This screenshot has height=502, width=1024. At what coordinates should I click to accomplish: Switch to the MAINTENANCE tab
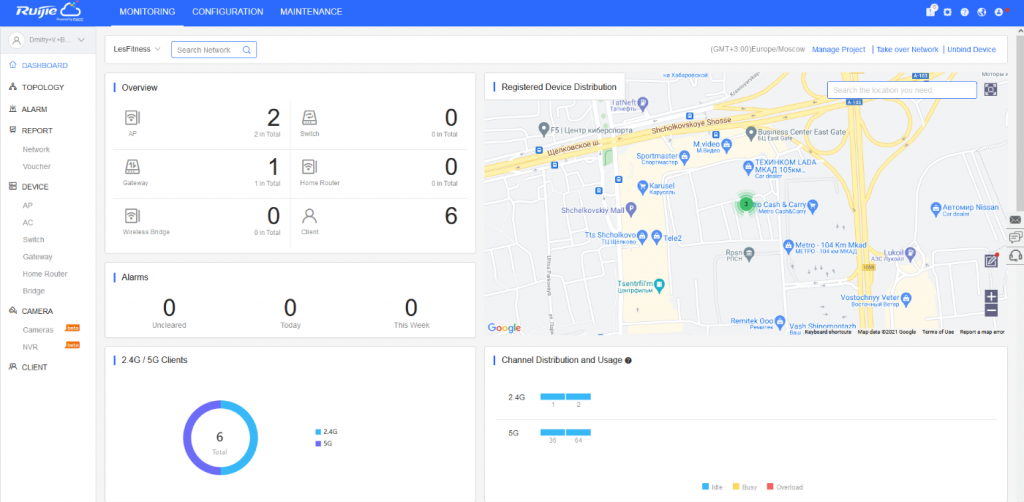310,12
